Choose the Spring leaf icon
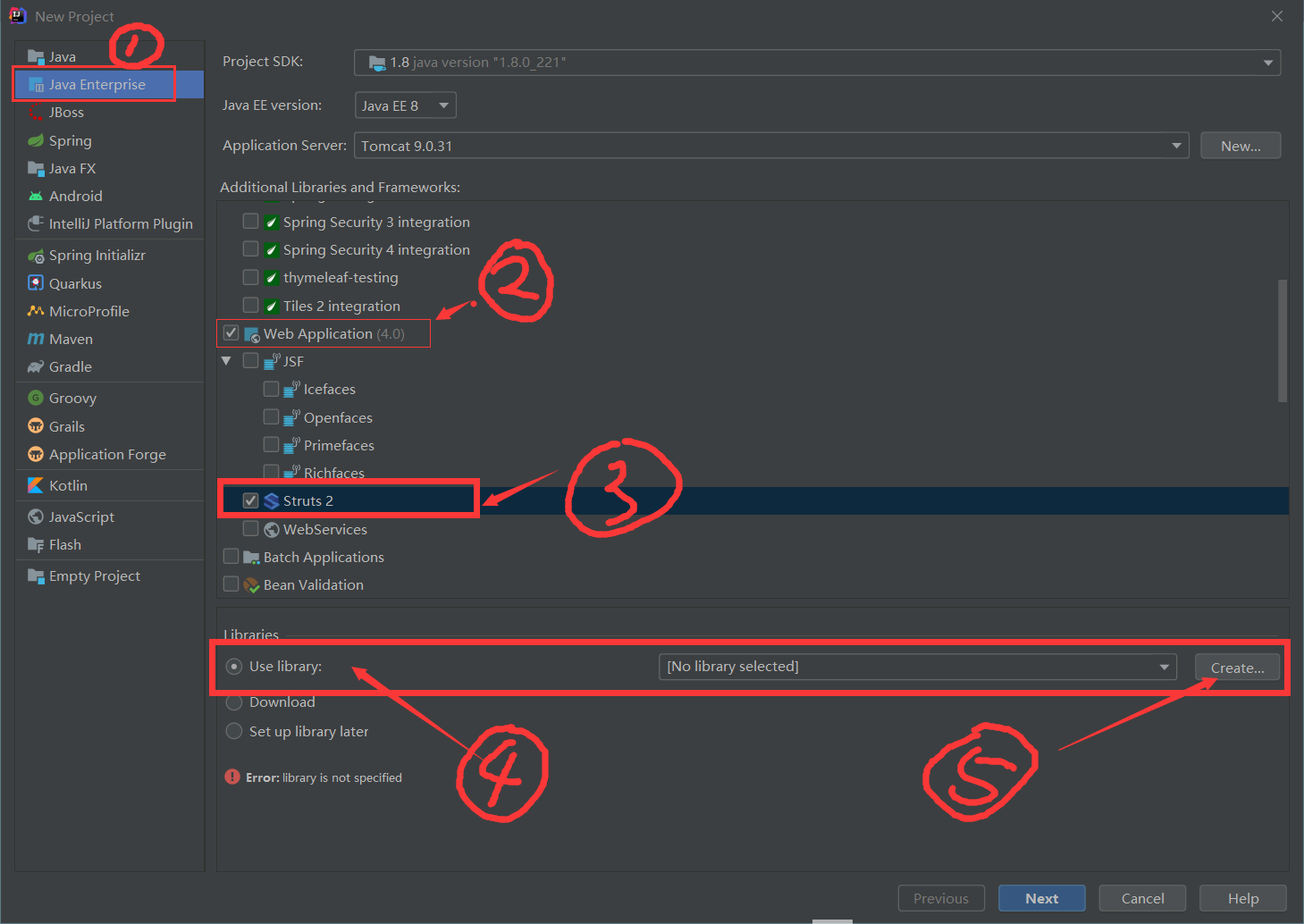 [x=36, y=140]
